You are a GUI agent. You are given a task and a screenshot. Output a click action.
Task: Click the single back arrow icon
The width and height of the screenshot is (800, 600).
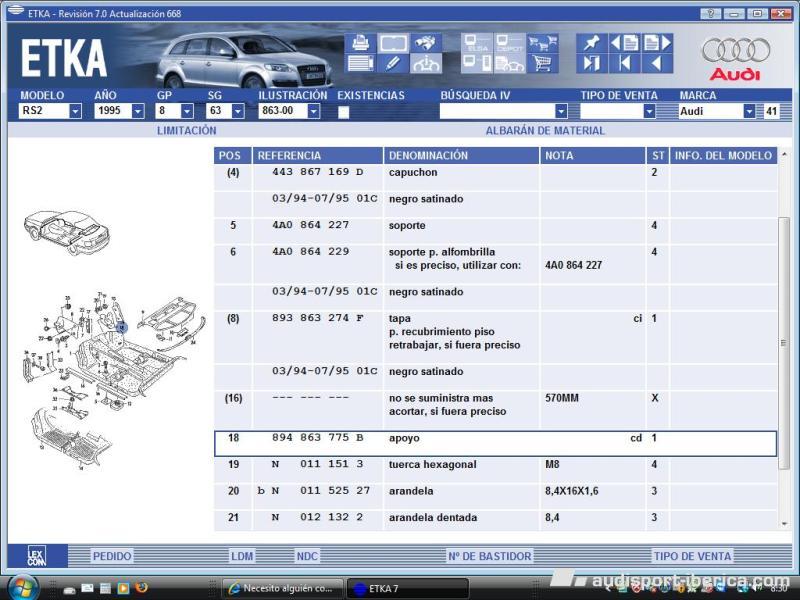pos(657,64)
